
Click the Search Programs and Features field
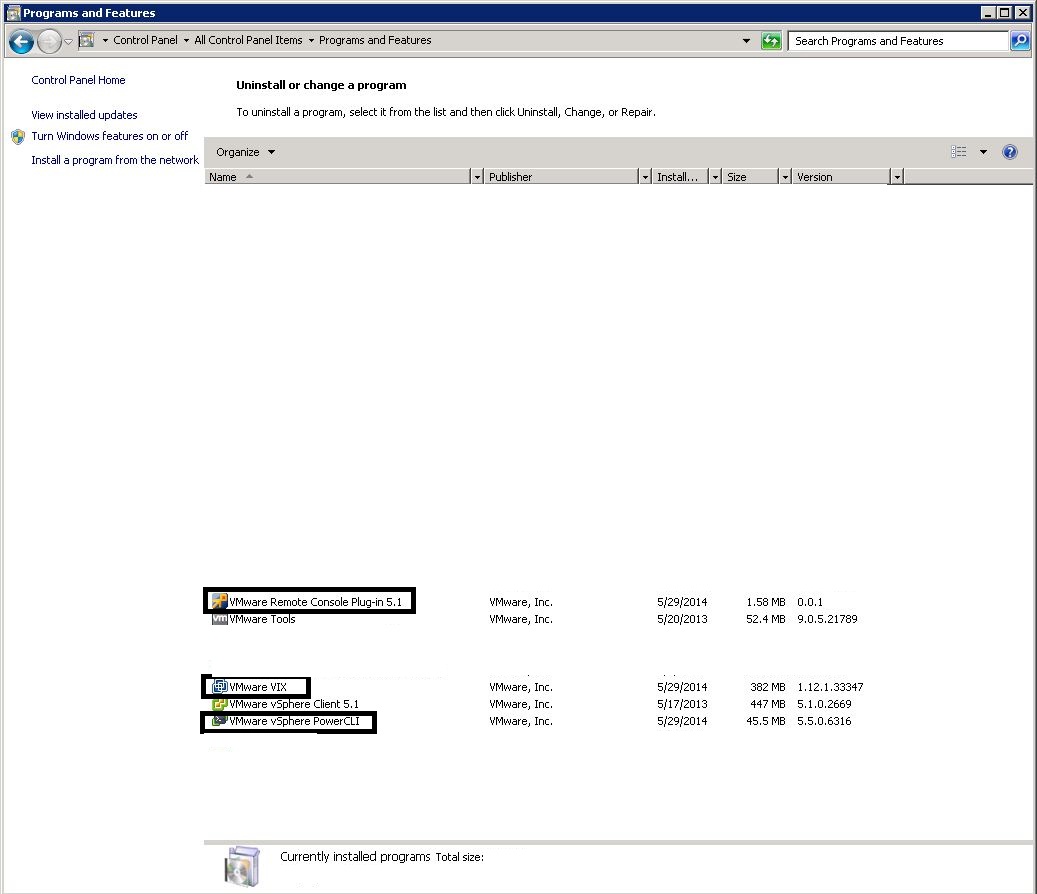tap(897, 41)
